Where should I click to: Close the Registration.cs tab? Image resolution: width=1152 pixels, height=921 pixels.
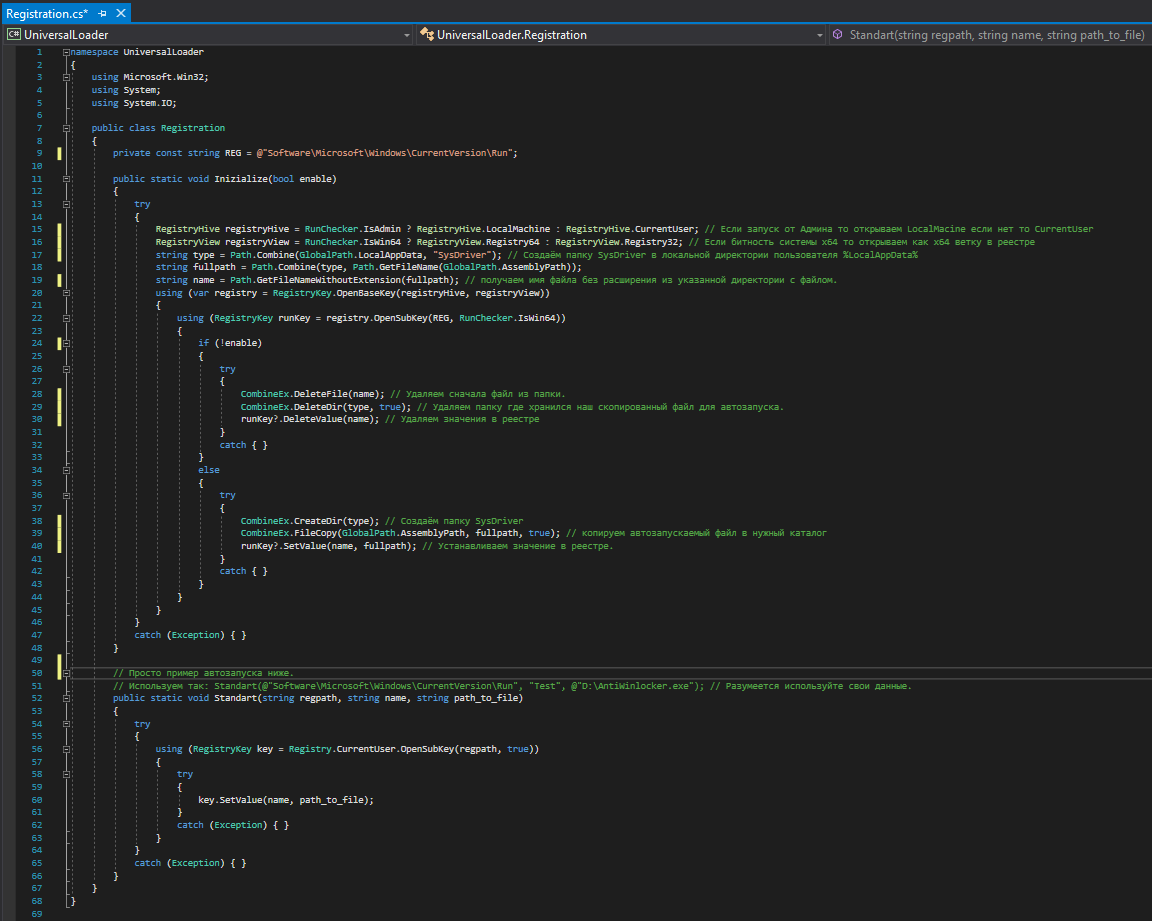[x=120, y=13]
